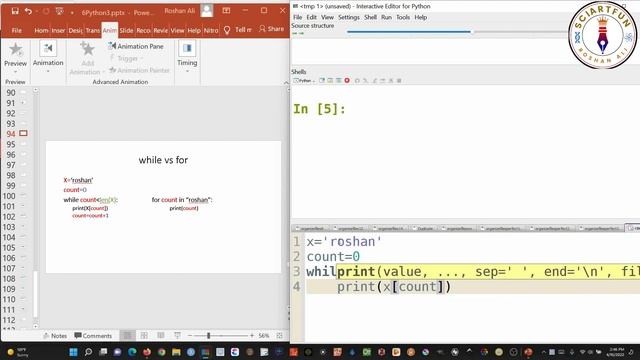Screen dimensions: 640x360
Task: Switch to Slide Sorter view
Action: click(x=144, y=336)
